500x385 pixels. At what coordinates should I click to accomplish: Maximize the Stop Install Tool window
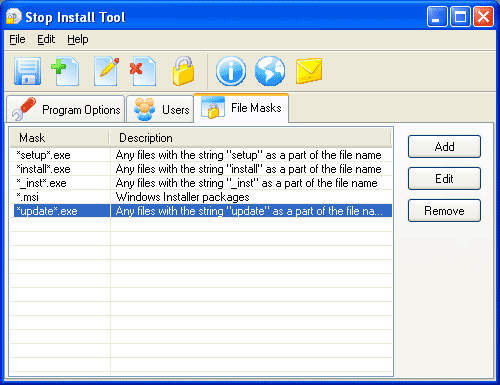pos(460,16)
